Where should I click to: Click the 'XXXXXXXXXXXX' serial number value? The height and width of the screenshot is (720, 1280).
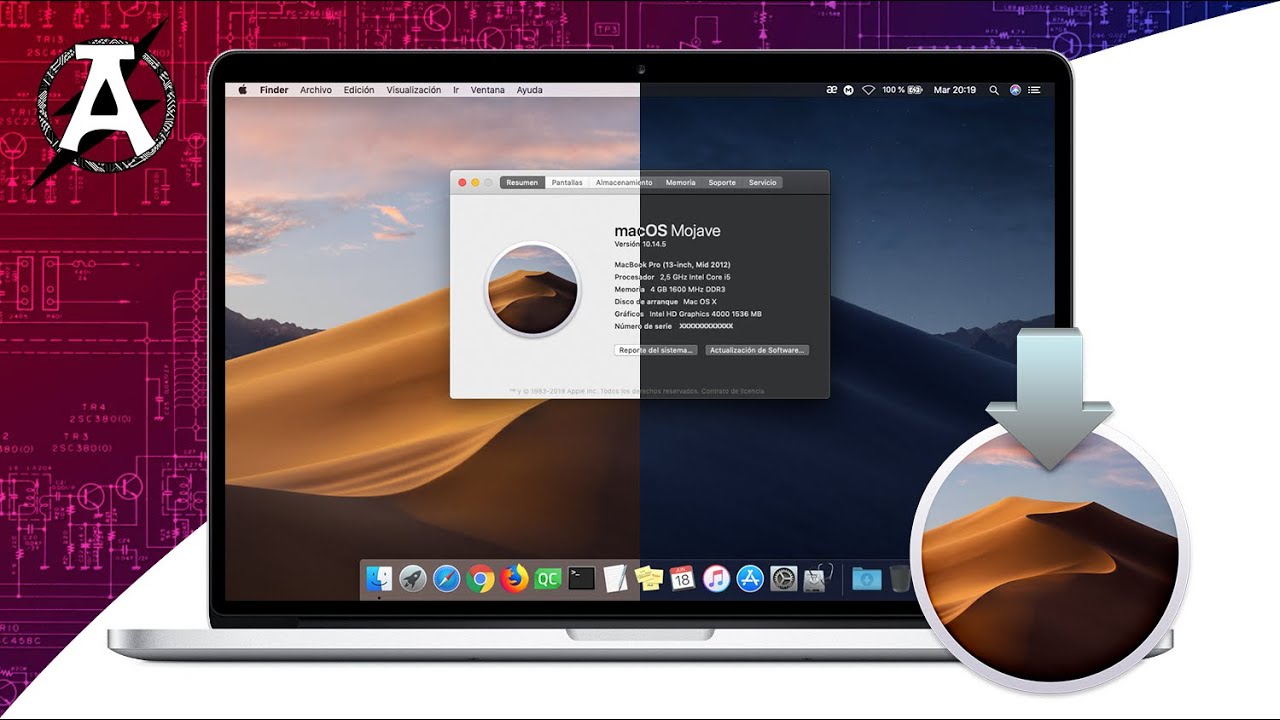point(706,326)
